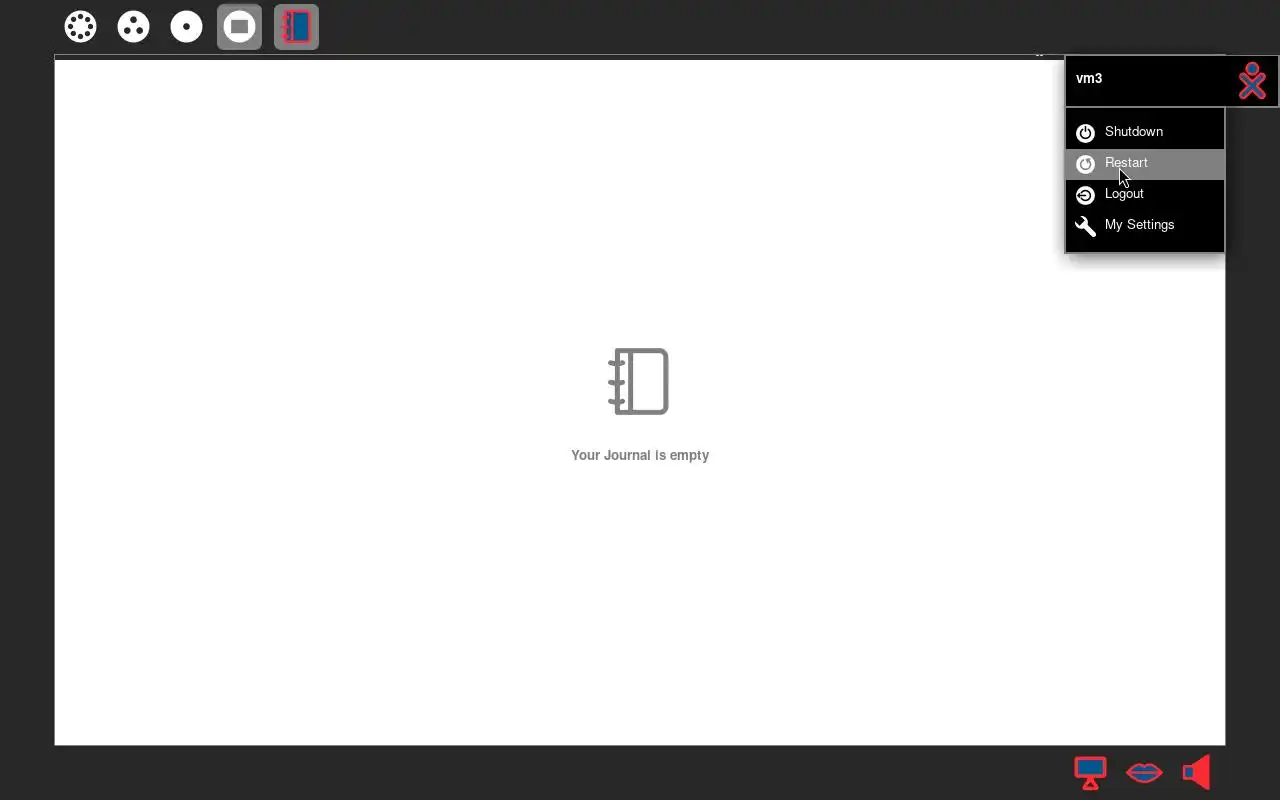The width and height of the screenshot is (1280, 800).
Task: Select the Activity view icon
Action: pyautogui.click(x=239, y=27)
